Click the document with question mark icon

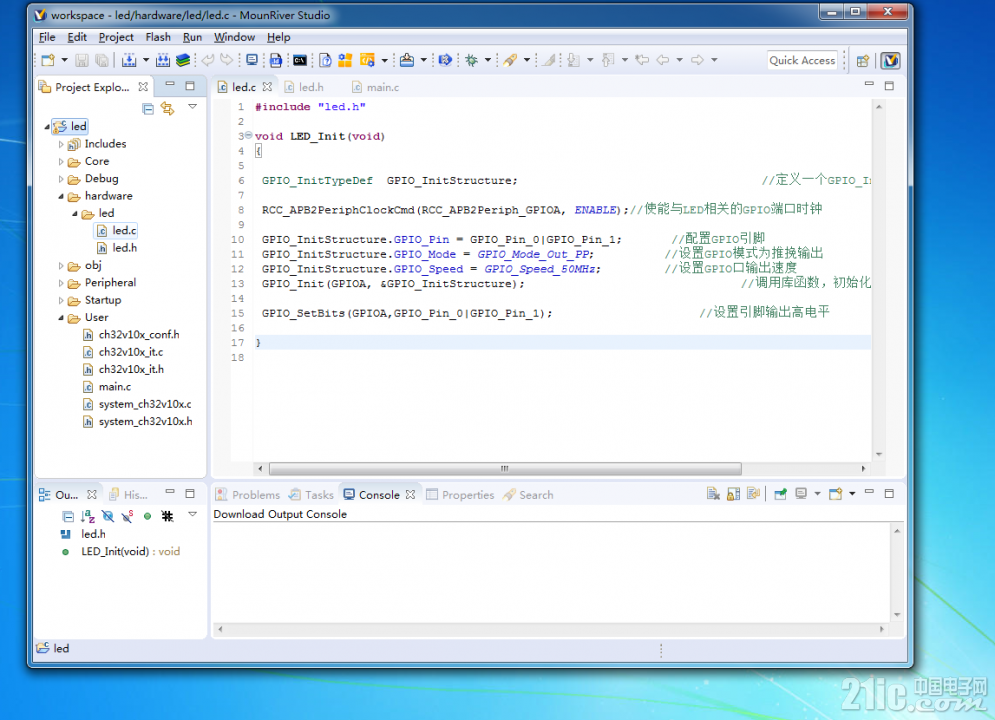point(325,60)
